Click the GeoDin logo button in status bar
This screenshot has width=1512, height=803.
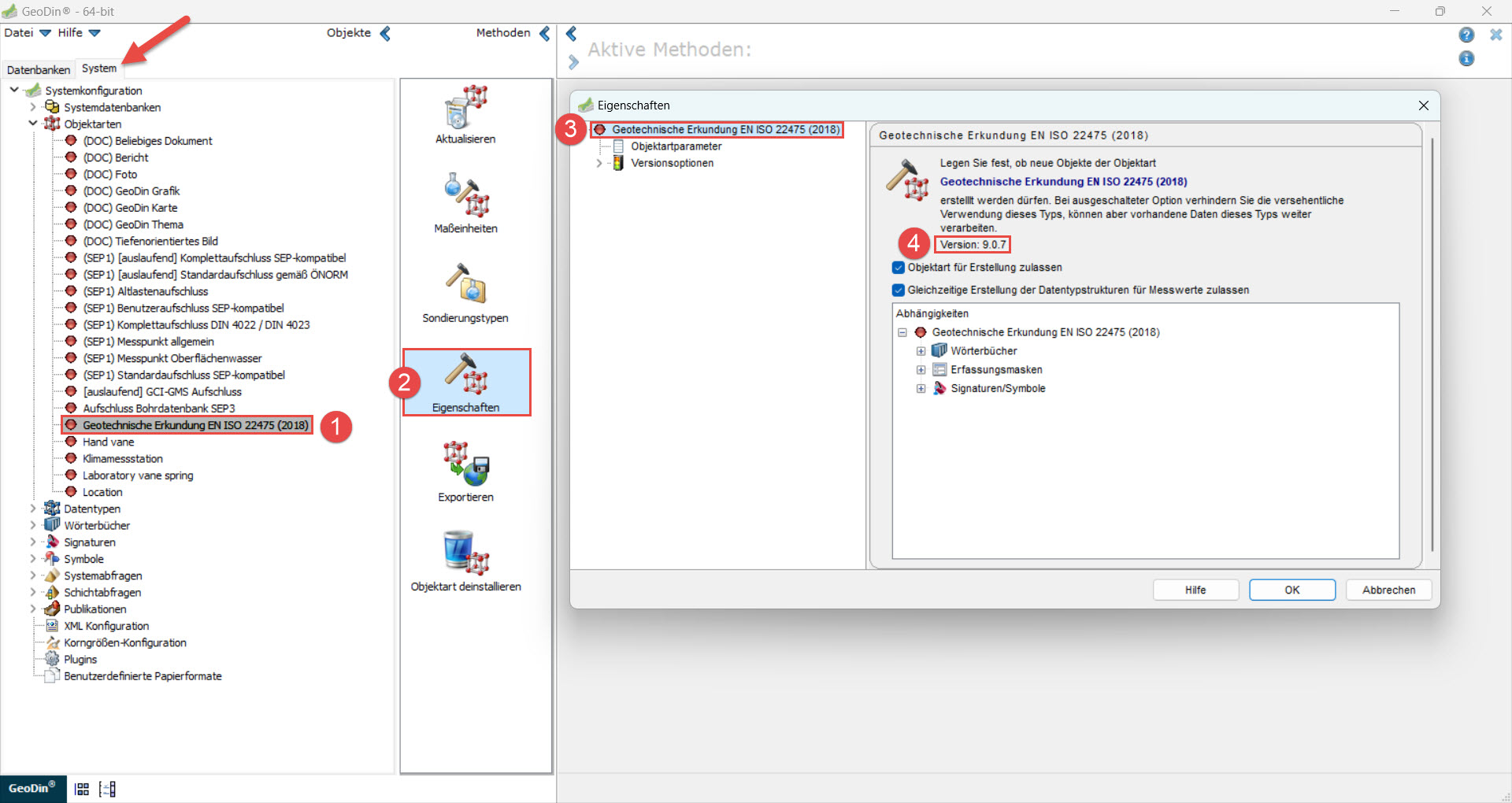point(31,788)
